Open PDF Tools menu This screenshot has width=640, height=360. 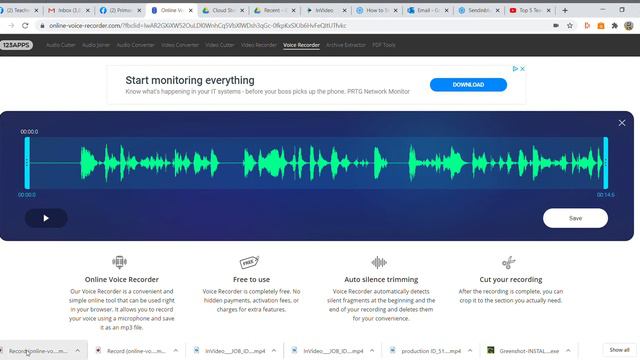(x=384, y=45)
